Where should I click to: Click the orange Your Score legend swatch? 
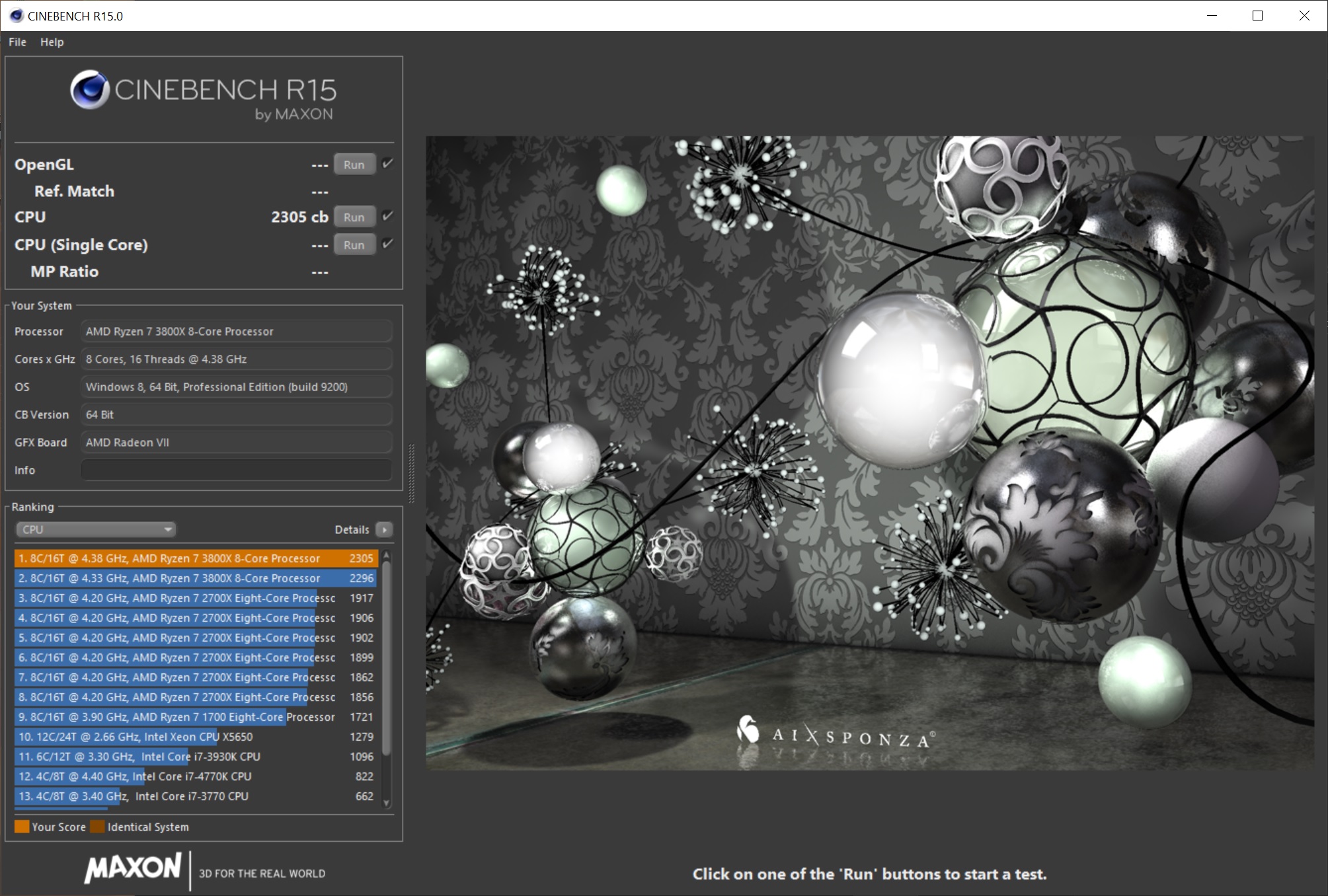pos(22,827)
